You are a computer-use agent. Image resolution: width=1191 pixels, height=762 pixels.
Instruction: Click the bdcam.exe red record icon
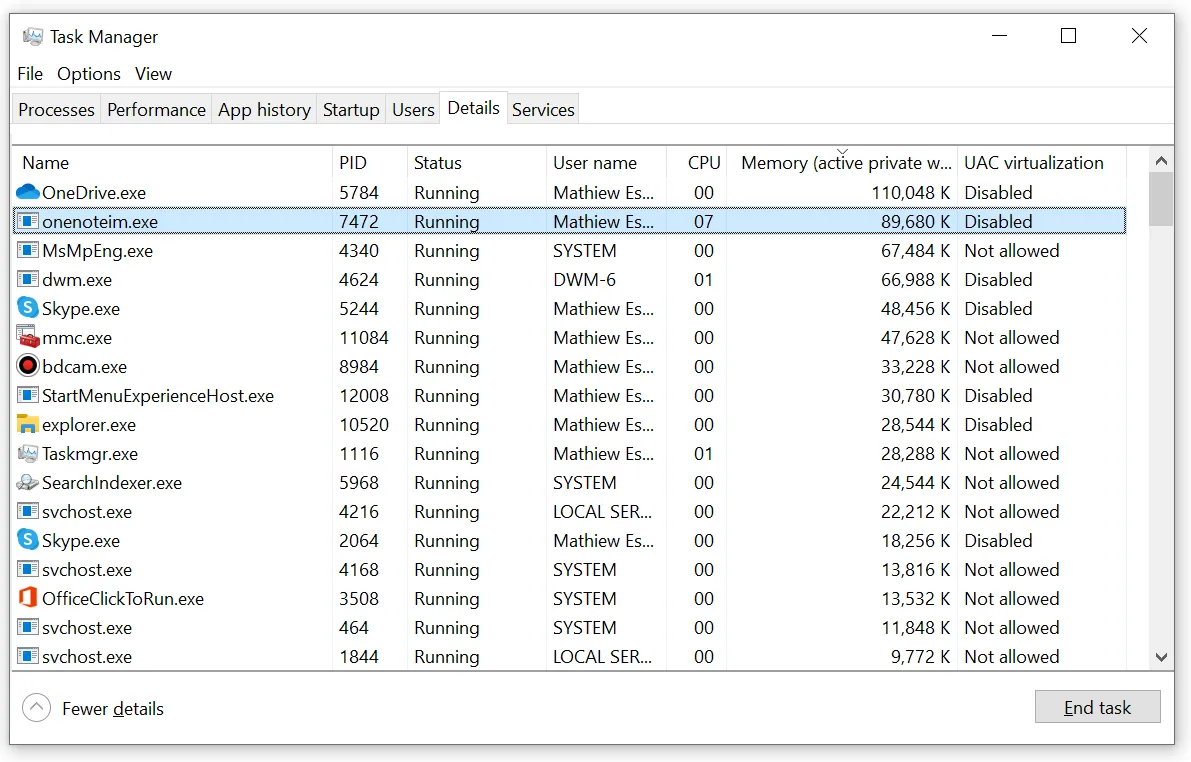tap(28, 366)
